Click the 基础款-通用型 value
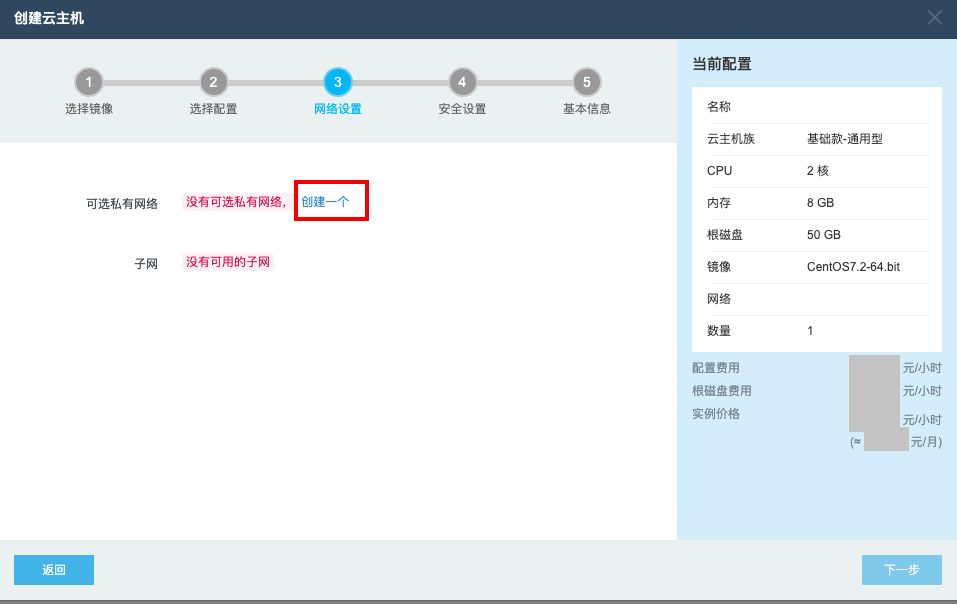Viewport: 957px width, 604px height. click(845, 139)
